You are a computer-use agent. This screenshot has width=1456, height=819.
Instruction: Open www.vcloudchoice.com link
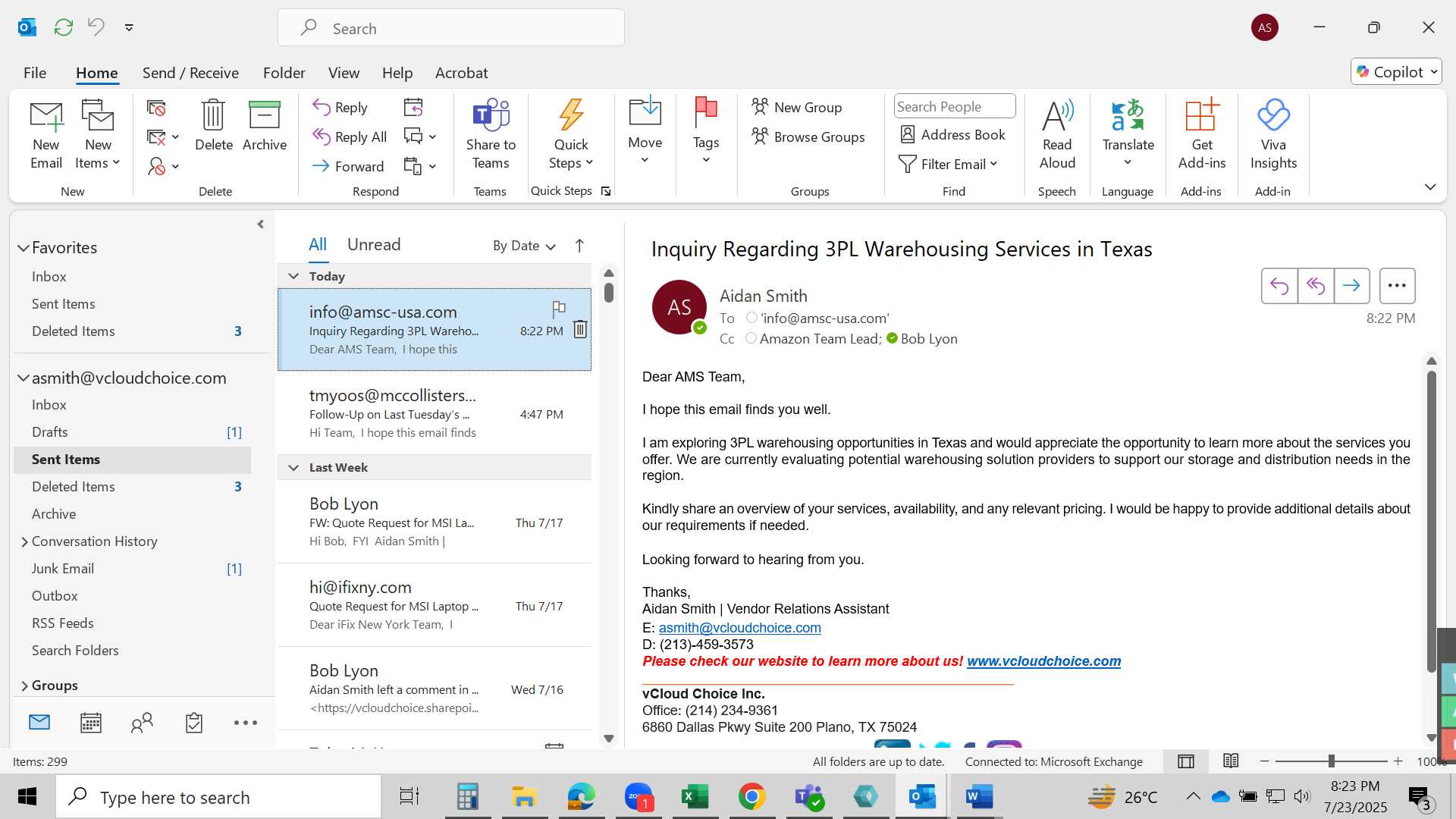coord(1043,661)
